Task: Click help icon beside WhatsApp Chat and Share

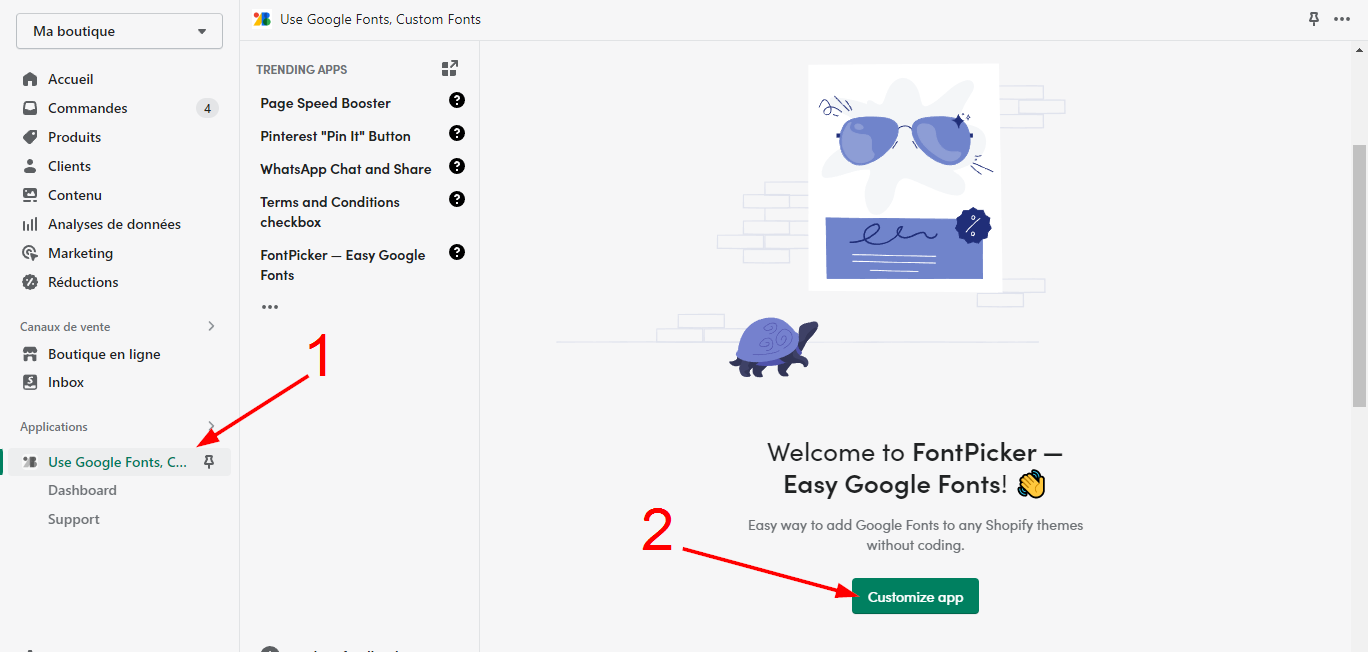Action: [457, 166]
